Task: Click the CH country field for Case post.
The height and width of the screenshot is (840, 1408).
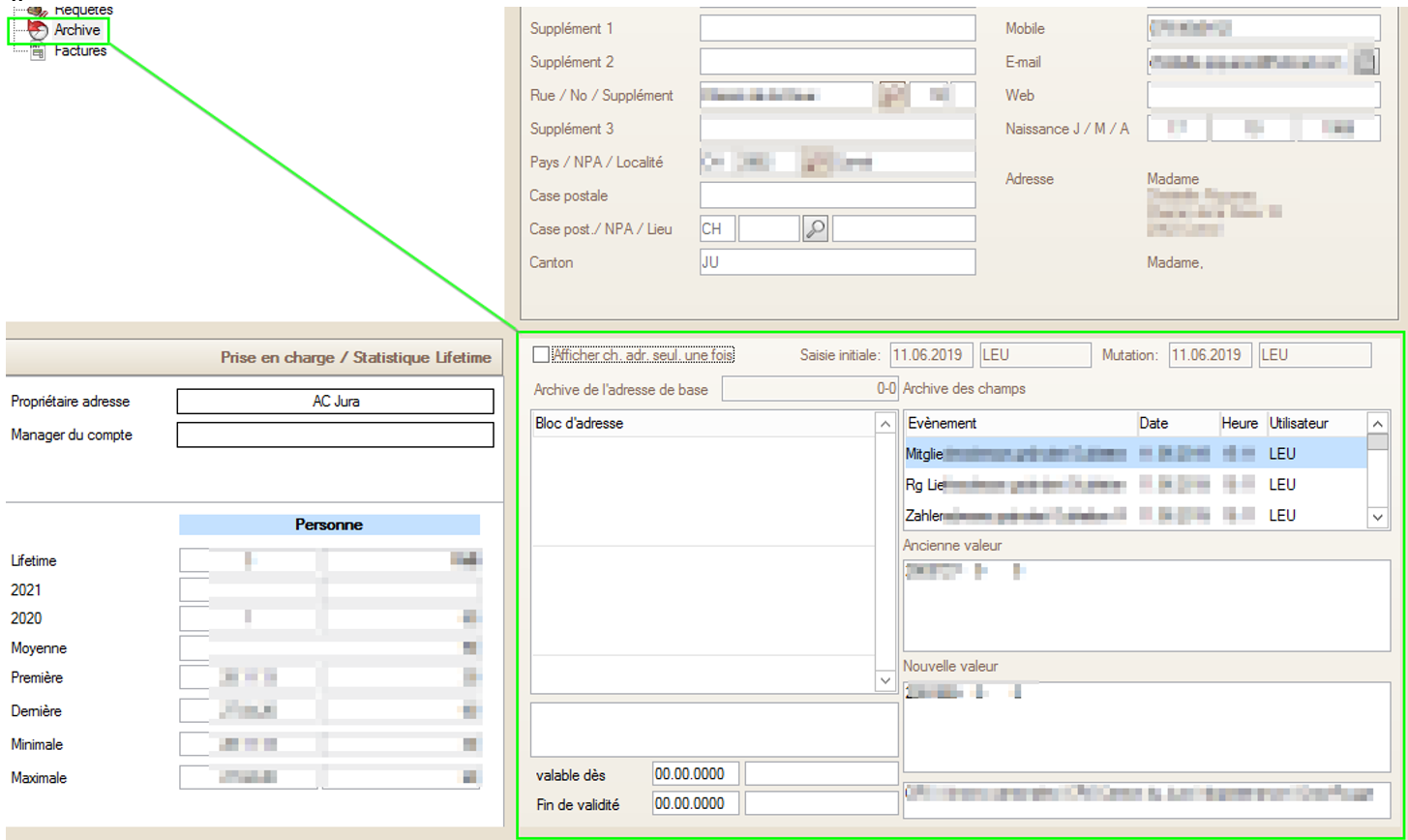Action: 717,228
